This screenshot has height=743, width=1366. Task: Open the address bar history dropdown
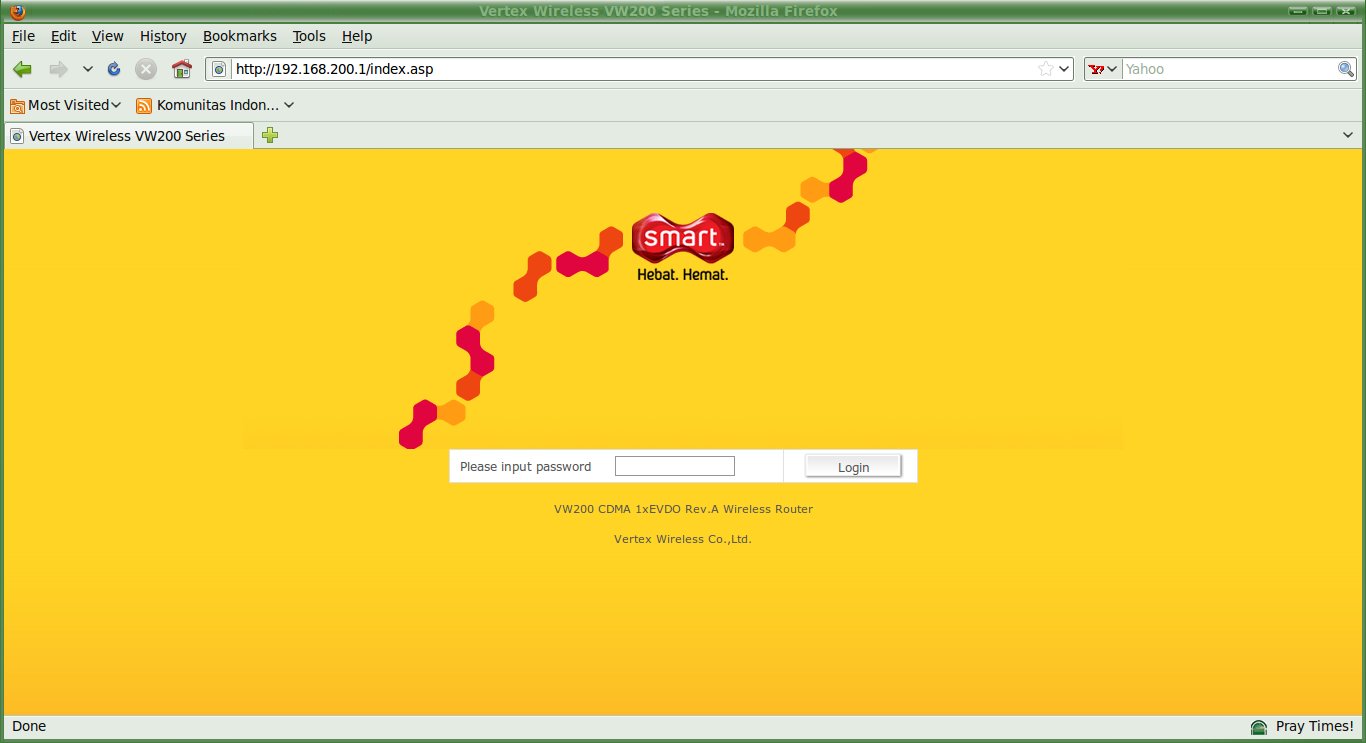pyautogui.click(x=1064, y=69)
